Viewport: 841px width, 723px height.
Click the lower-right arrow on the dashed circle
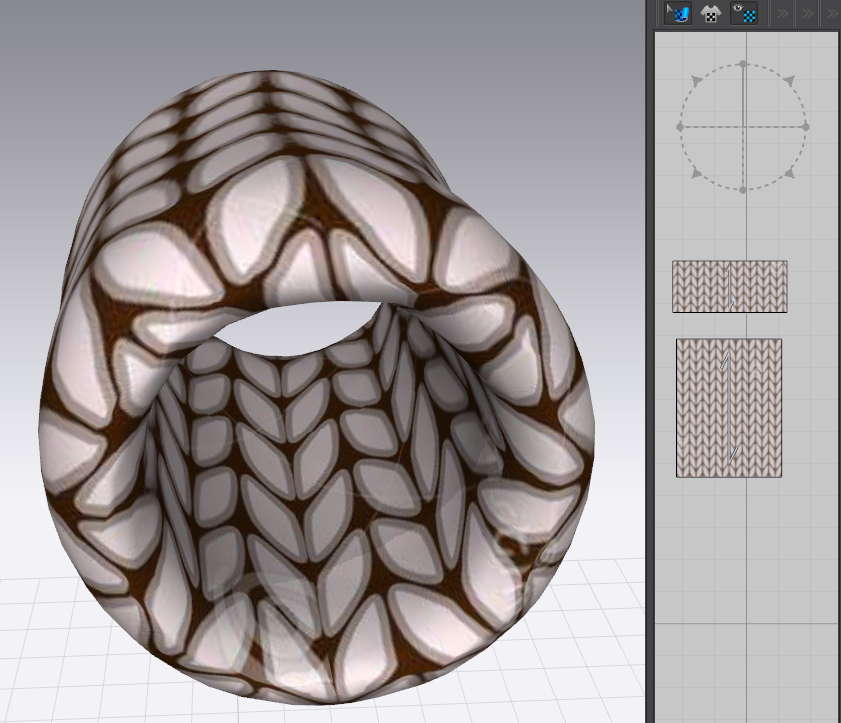tap(789, 174)
